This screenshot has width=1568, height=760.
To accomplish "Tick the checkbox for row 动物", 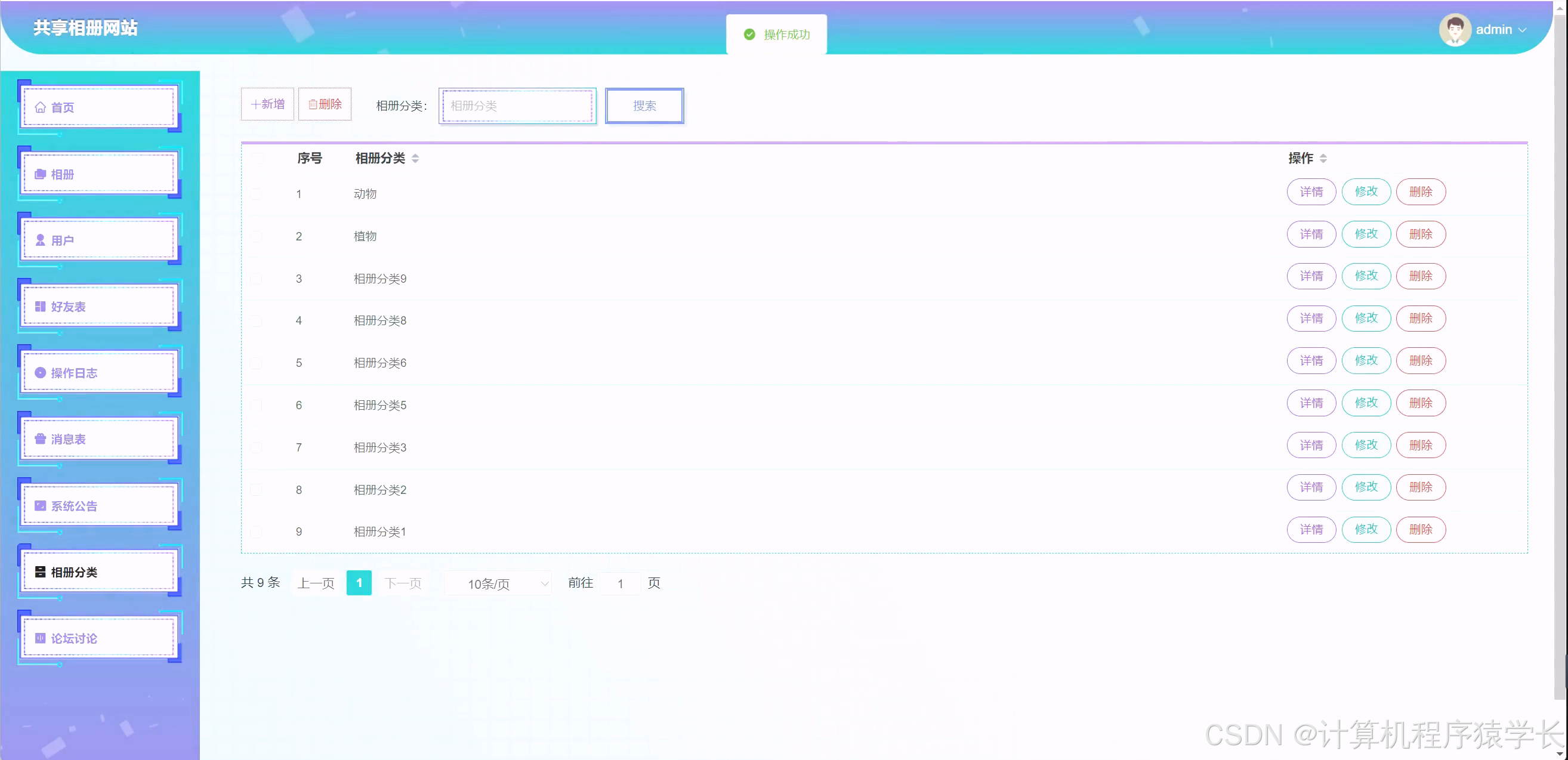I will click(x=256, y=194).
